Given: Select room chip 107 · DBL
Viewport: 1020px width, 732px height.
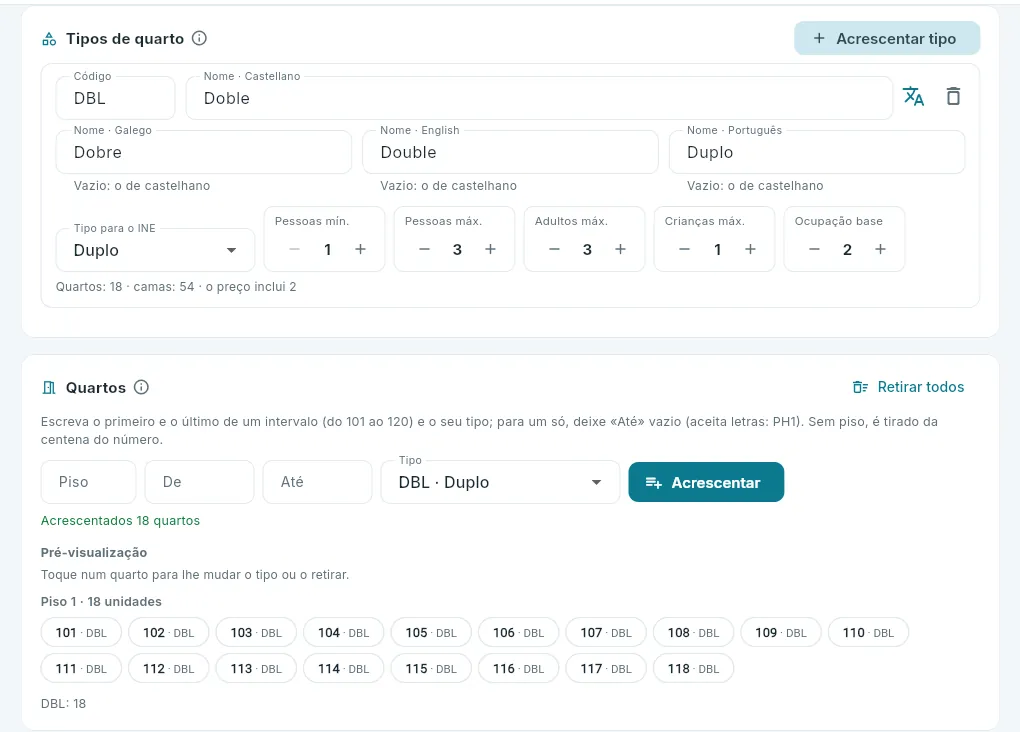Looking at the screenshot, I should pos(606,632).
